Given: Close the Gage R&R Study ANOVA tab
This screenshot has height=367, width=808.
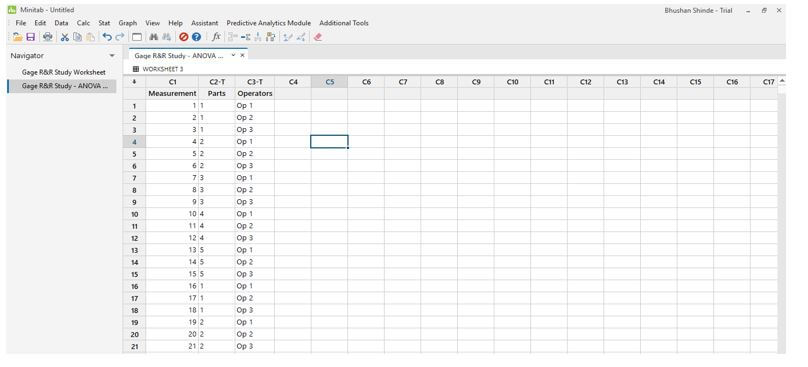Looking at the screenshot, I should pos(242,55).
